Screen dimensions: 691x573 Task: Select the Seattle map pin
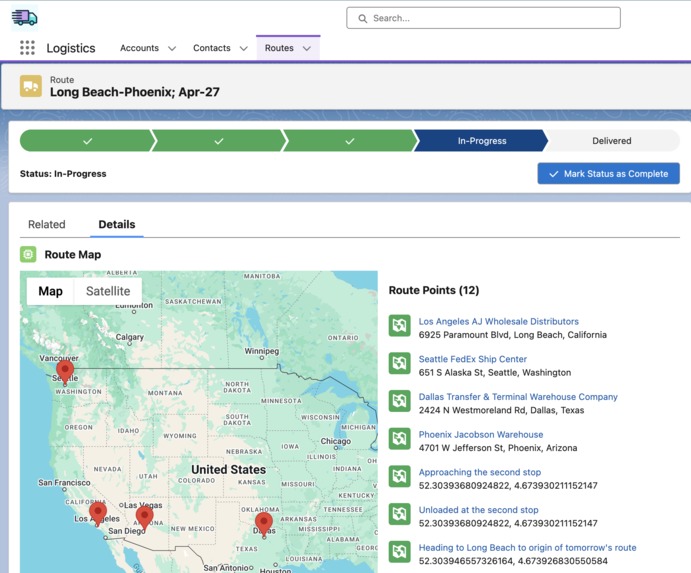tap(65, 371)
